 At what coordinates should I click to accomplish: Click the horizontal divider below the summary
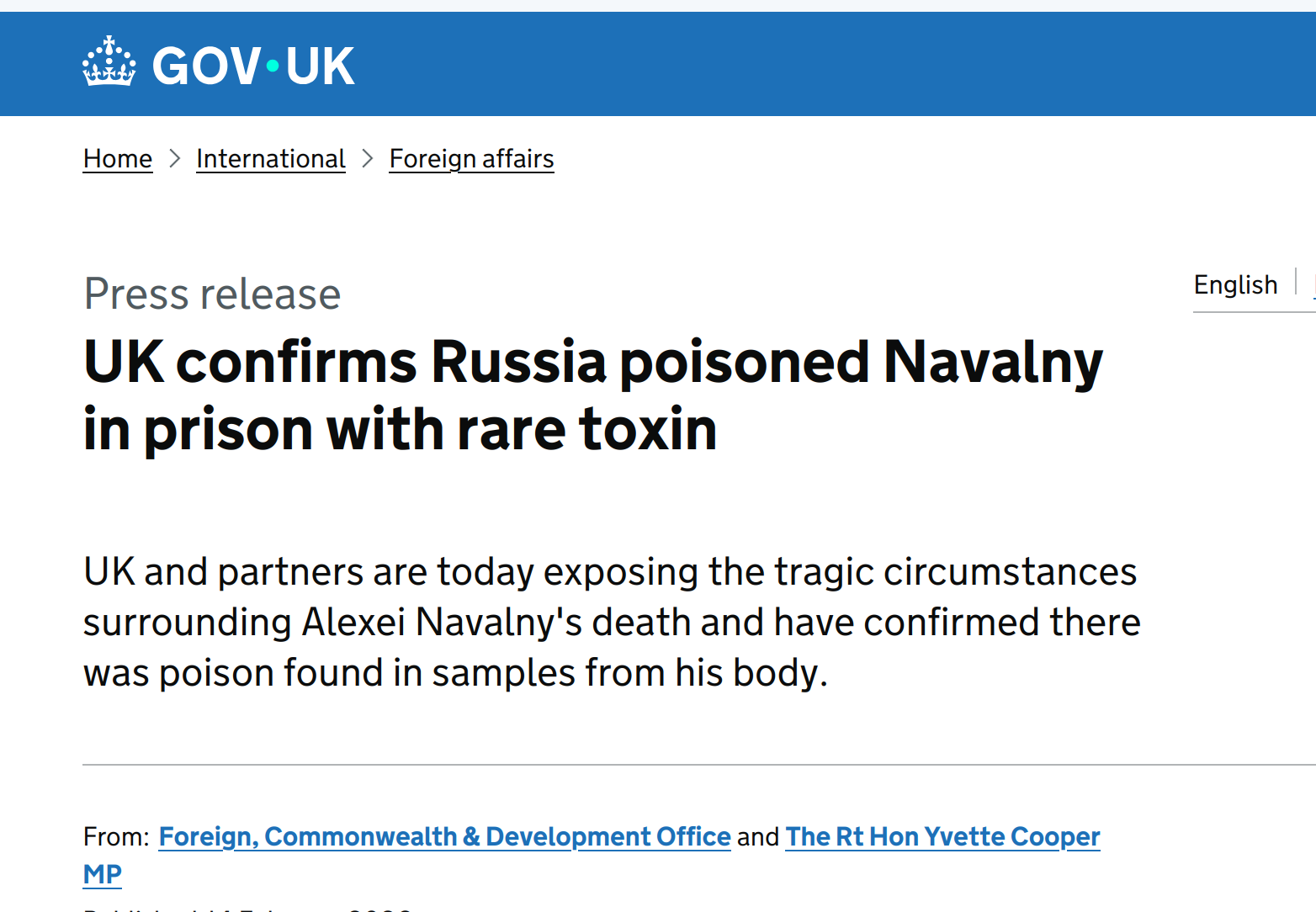[673, 765]
